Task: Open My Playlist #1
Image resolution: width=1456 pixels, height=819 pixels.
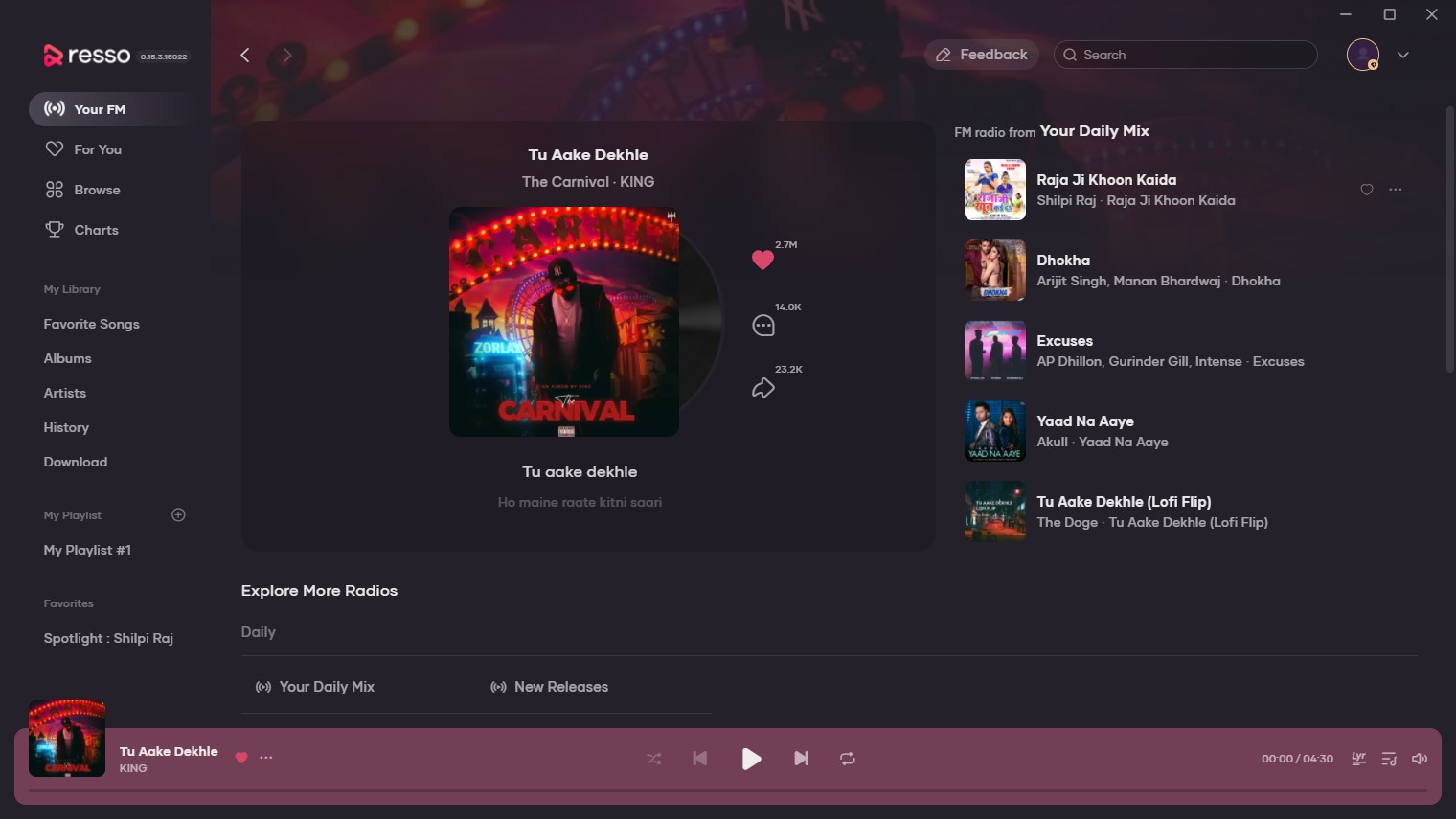Action: (87, 550)
